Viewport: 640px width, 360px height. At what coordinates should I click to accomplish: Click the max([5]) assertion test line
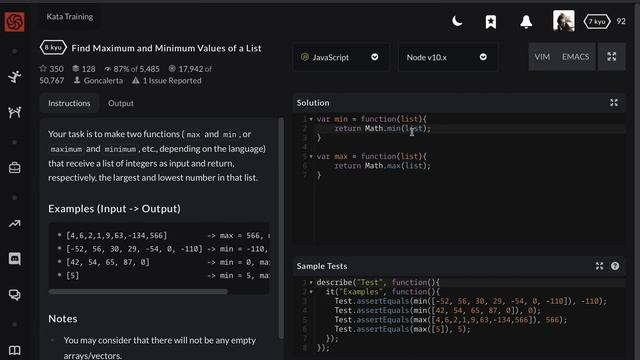point(402,329)
